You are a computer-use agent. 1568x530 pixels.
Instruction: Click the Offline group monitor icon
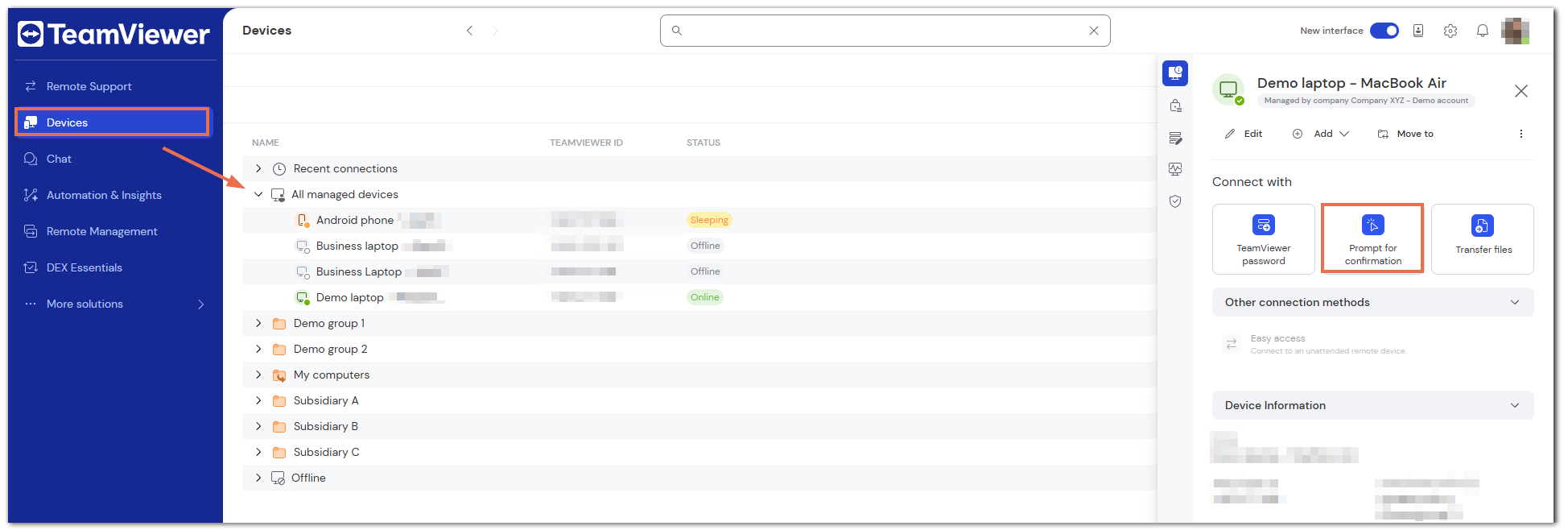[x=278, y=478]
